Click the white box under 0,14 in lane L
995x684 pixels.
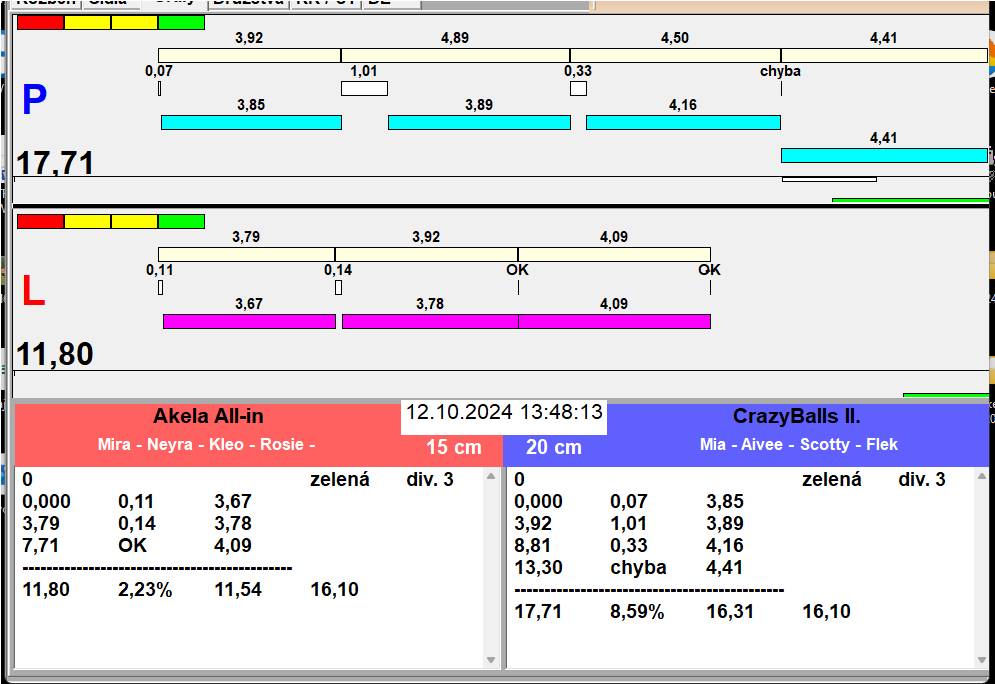pyautogui.click(x=338, y=287)
